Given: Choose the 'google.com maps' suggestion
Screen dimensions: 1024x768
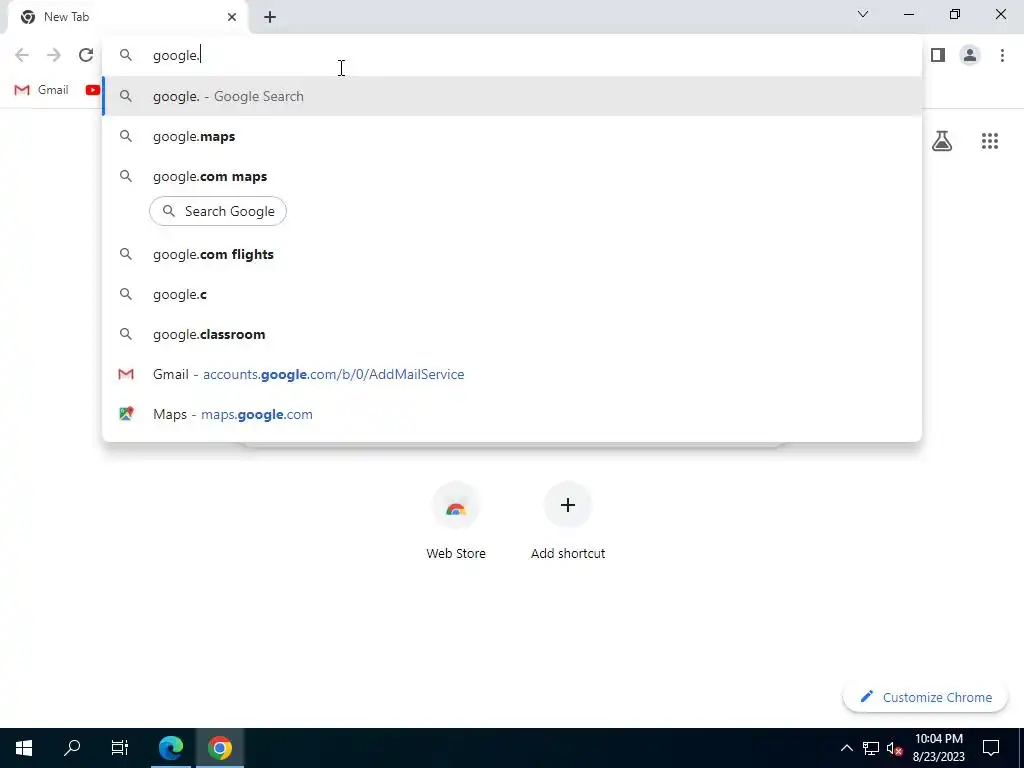Looking at the screenshot, I should [512, 176].
